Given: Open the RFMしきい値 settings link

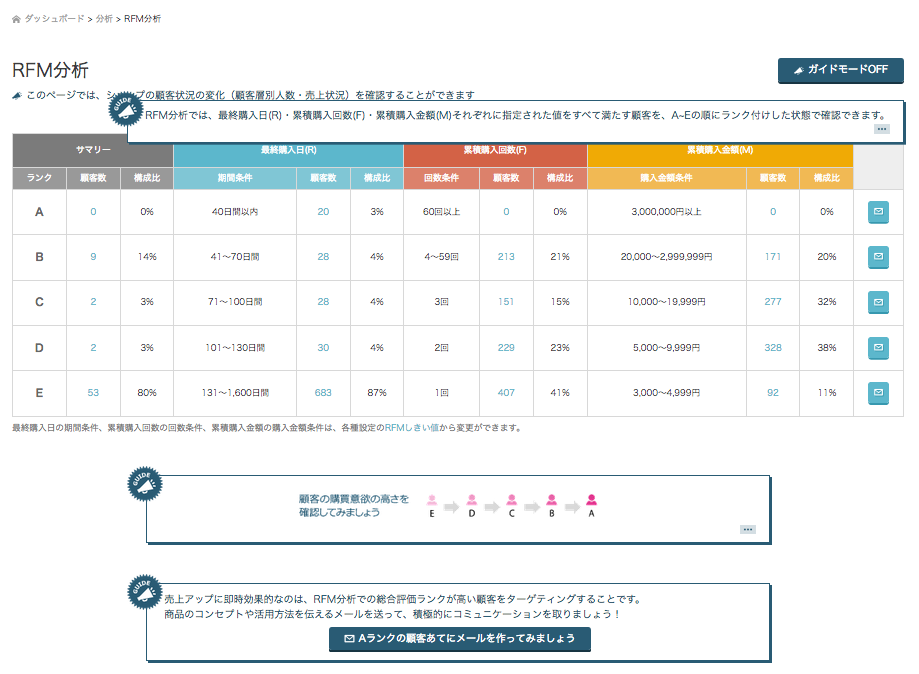Looking at the screenshot, I should pos(412,428).
